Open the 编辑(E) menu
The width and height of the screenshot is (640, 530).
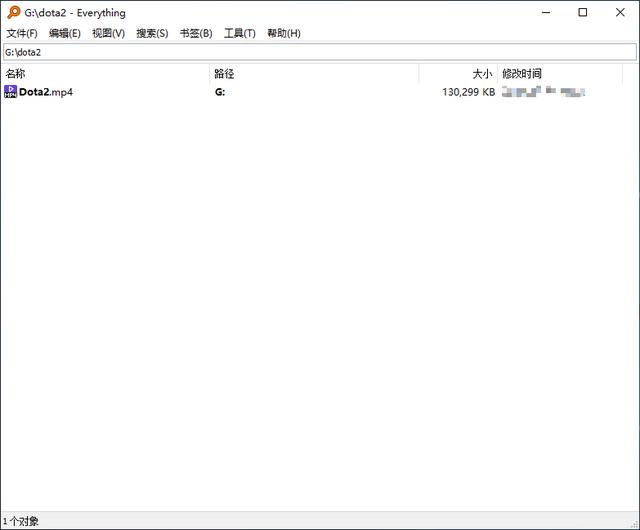(64, 33)
